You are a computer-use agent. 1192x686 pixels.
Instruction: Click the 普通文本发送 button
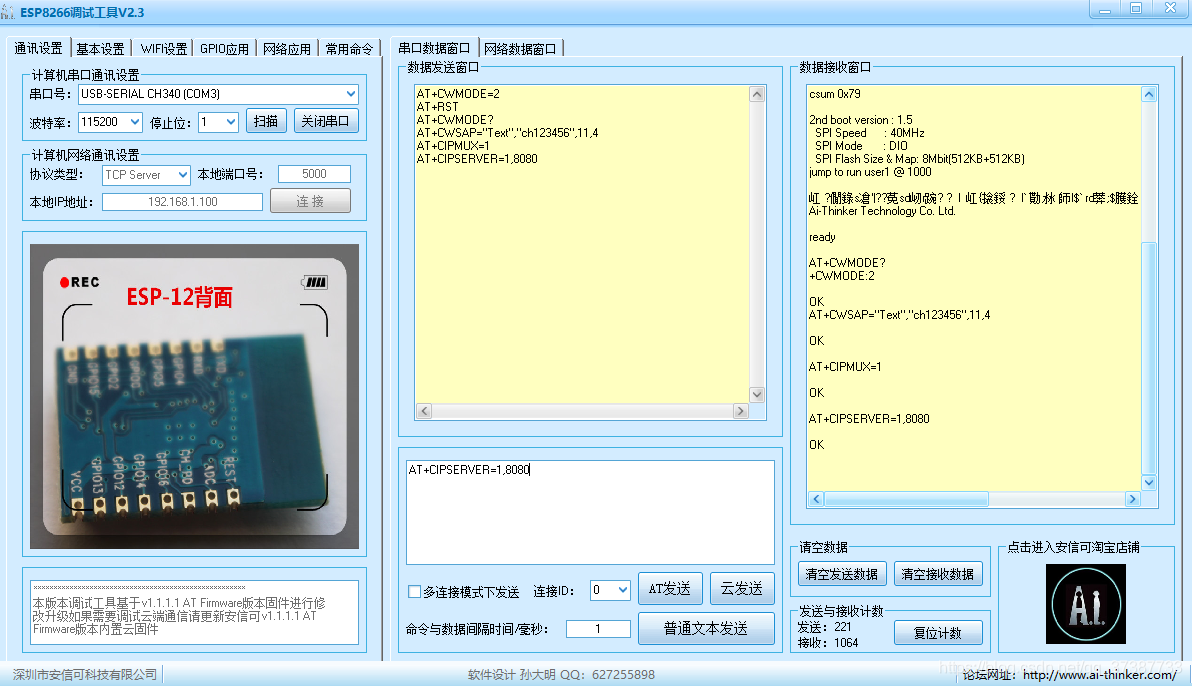pos(706,629)
